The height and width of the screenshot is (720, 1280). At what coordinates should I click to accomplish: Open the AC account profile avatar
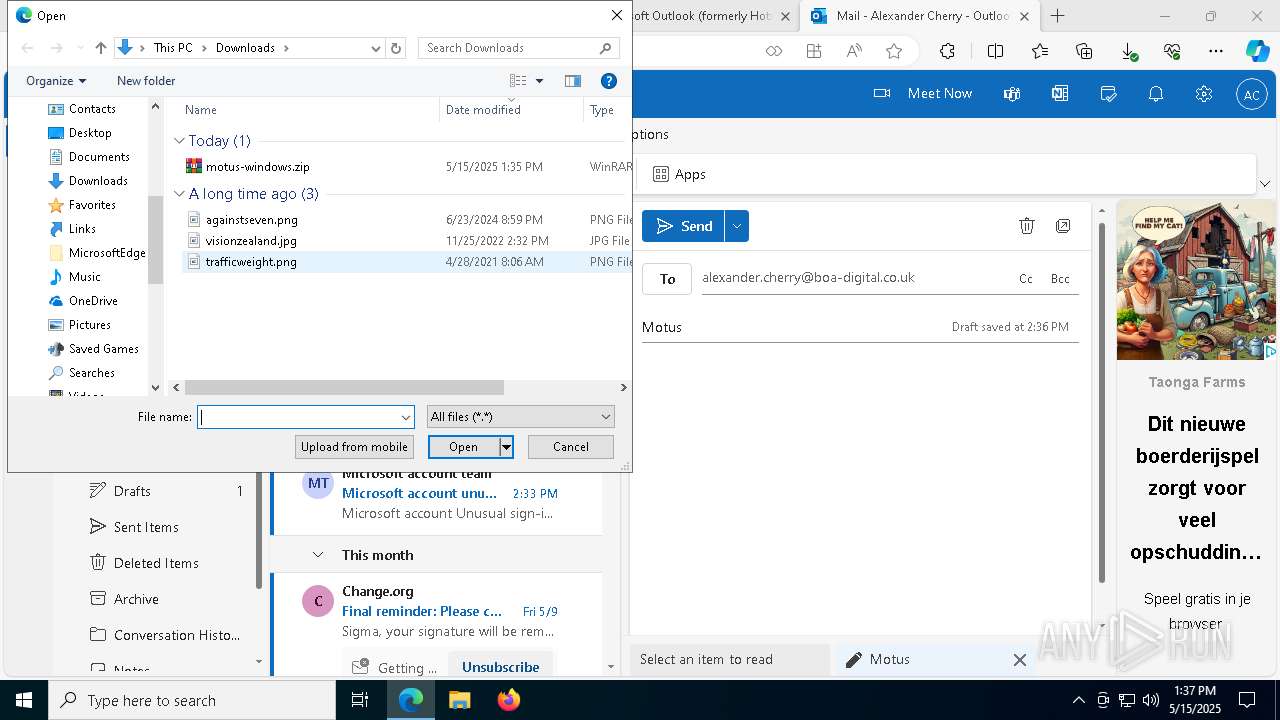[x=1251, y=94]
